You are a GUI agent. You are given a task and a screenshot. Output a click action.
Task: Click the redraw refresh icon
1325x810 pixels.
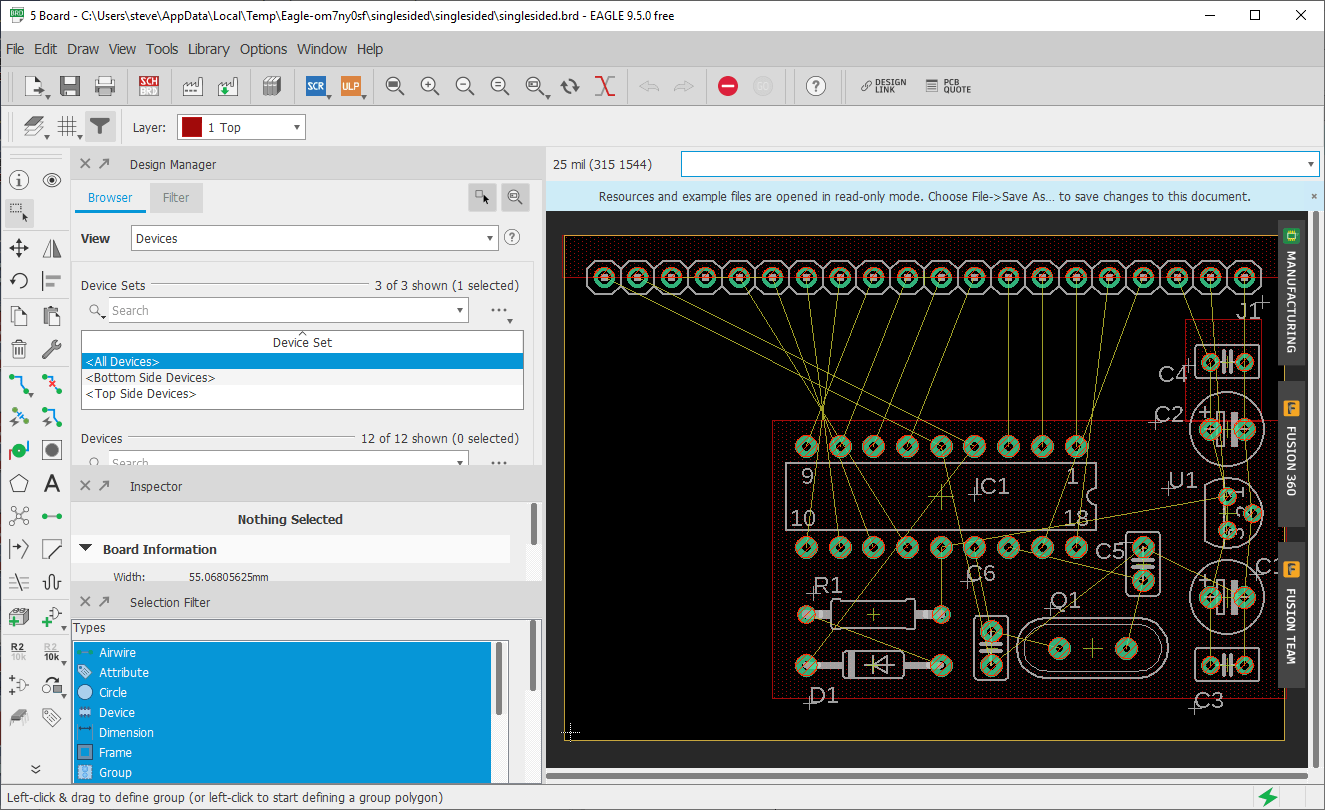pos(570,86)
